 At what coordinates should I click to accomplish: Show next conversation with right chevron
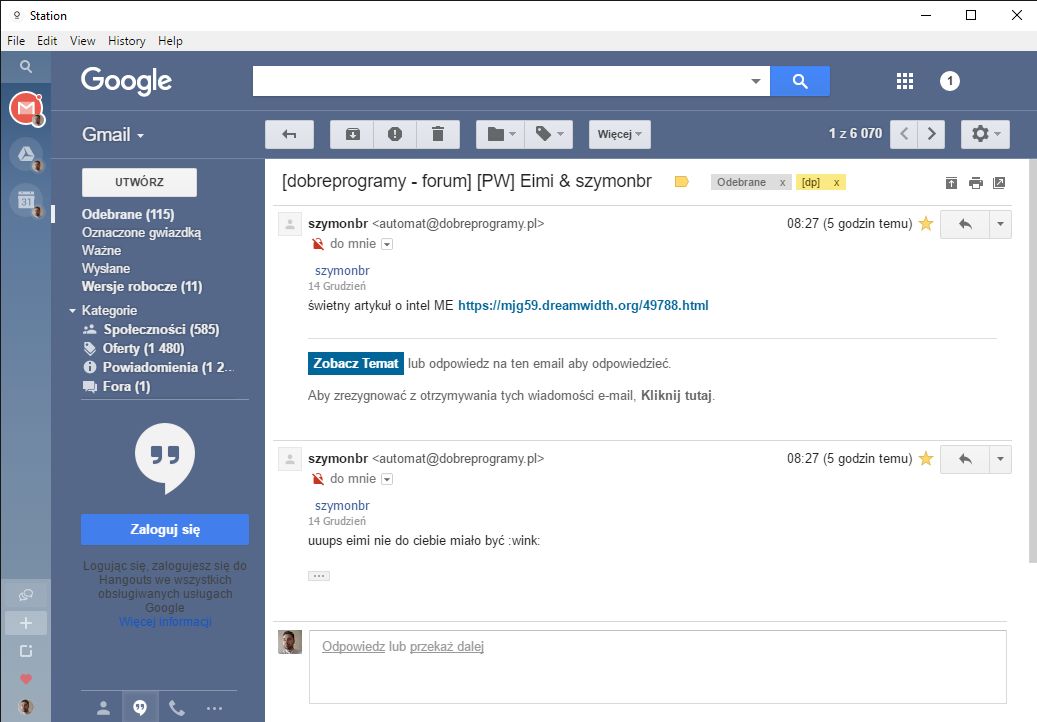coord(931,134)
